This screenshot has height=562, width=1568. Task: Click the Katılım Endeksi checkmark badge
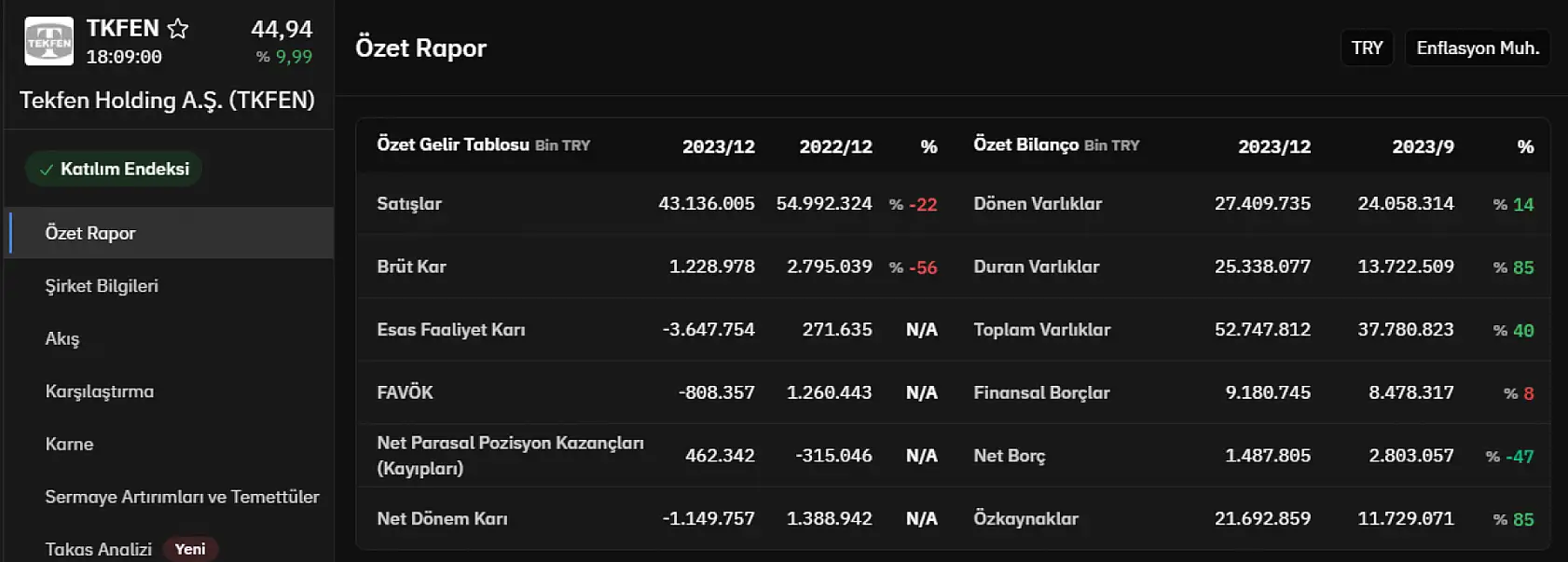(114, 169)
